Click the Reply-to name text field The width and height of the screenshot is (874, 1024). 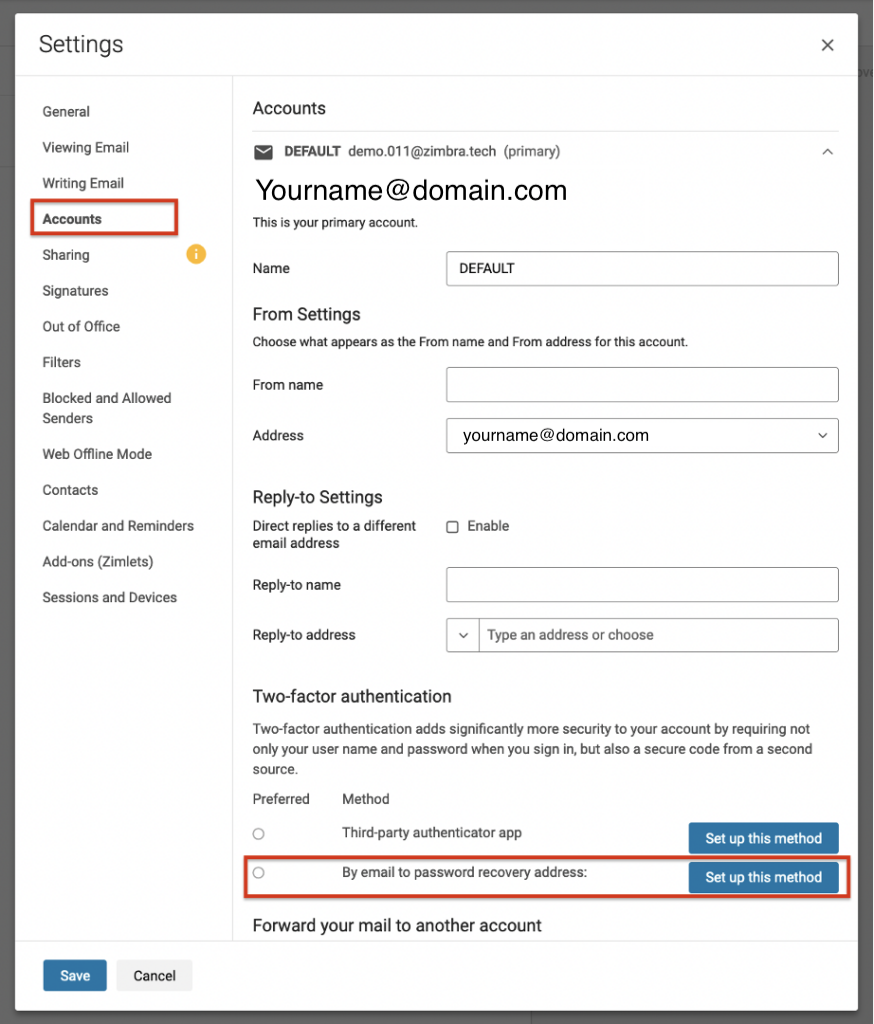[642, 585]
